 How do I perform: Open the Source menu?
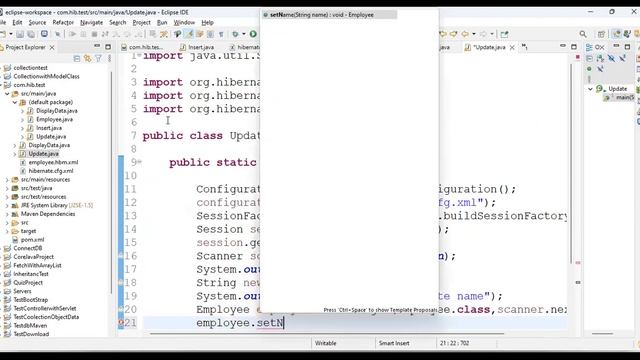point(38,22)
